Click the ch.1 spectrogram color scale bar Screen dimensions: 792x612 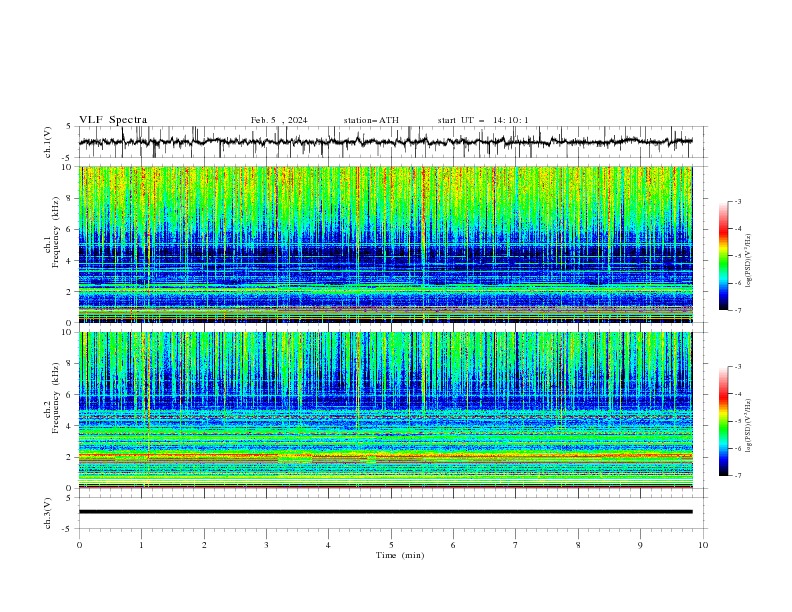click(723, 256)
